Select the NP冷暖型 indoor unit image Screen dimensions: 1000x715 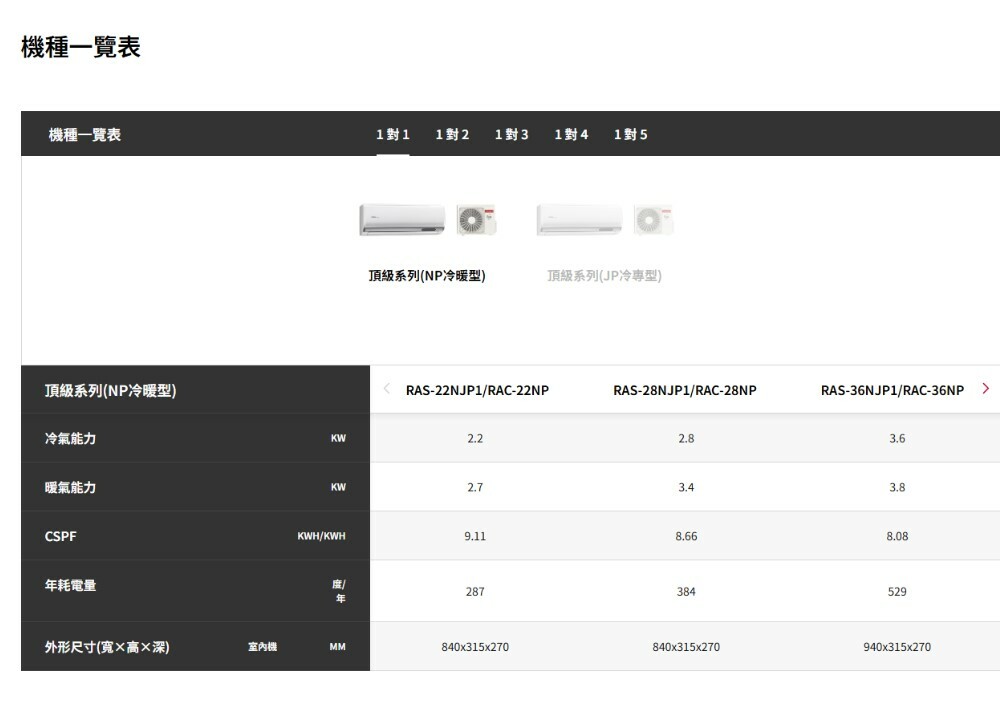(x=402, y=220)
